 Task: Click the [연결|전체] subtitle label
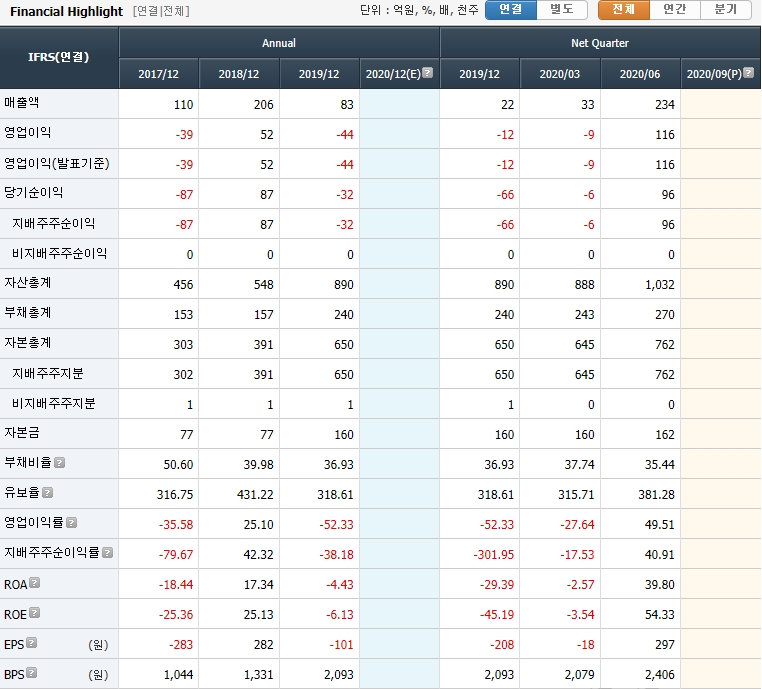click(161, 11)
